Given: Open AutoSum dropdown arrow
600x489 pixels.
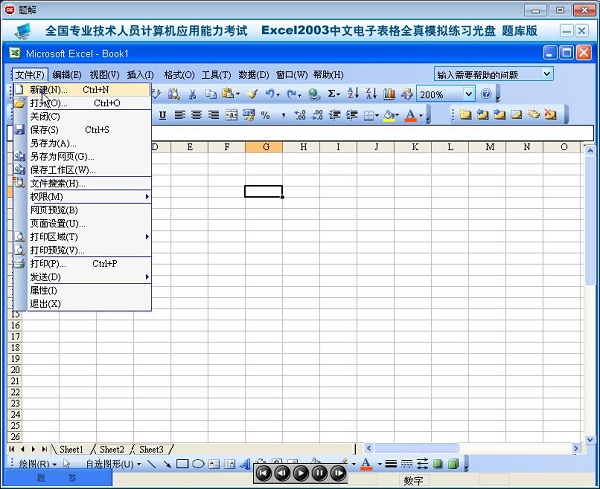Looking at the screenshot, I should pyautogui.click(x=339, y=94).
